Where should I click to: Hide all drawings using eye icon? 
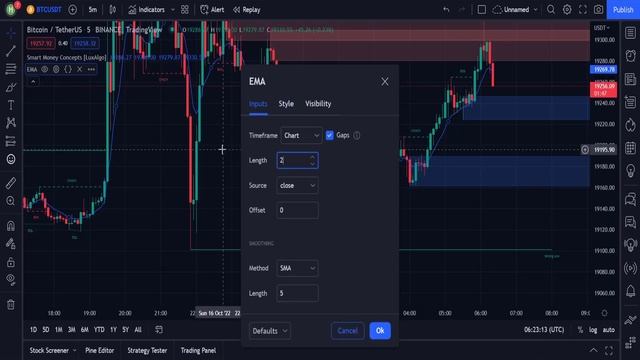coord(11,280)
